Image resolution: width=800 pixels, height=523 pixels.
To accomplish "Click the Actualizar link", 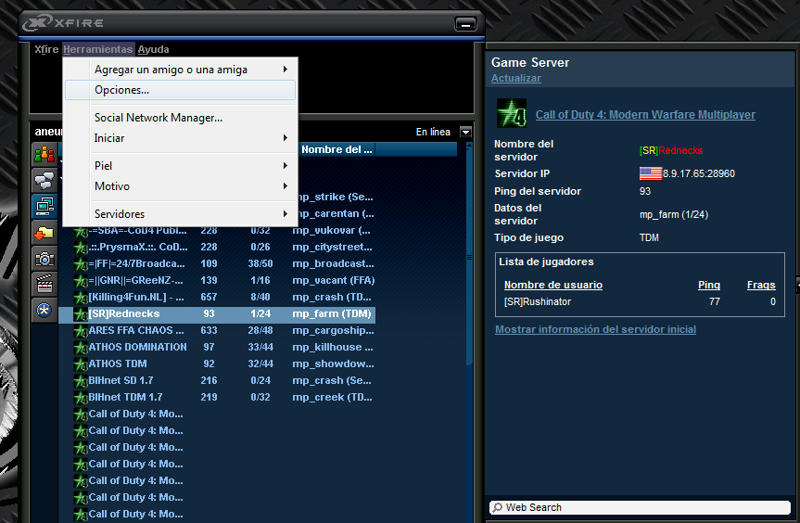I will coord(516,79).
